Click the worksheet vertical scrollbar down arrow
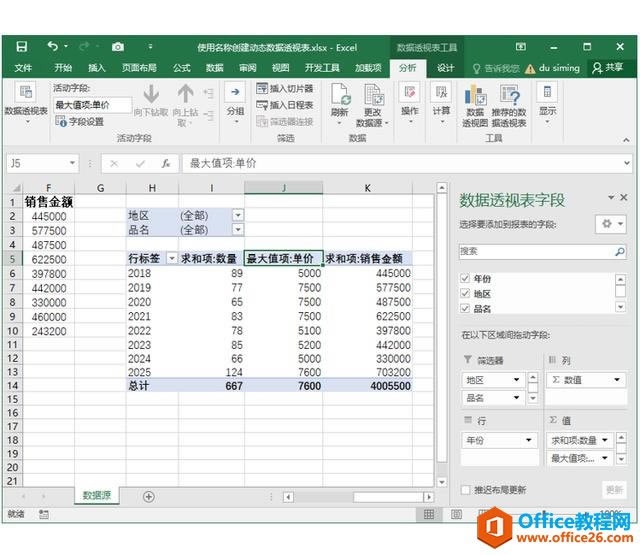Image resolution: width=640 pixels, height=555 pixels. (x=442, y=482)
